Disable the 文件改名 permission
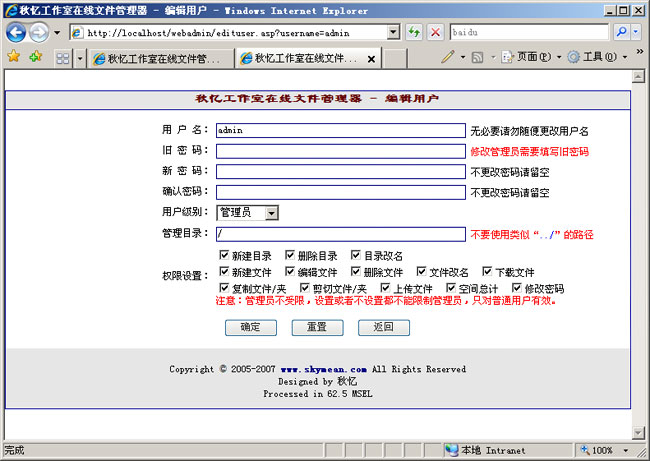This screenshot has width=650, height=461. (x=422, y=271)
